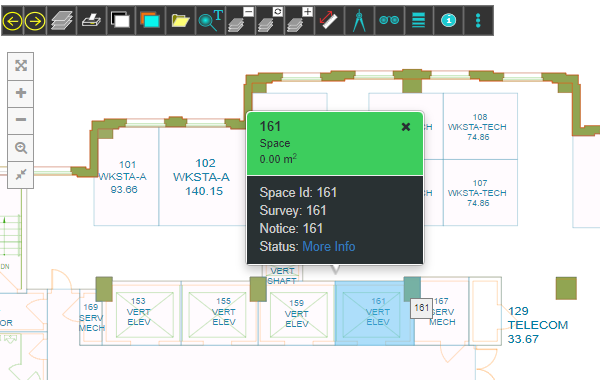Select room 102 WKSTA-A on floor plan
The height and width of the screenshot is (380, 600).
(x=202, y=177)
